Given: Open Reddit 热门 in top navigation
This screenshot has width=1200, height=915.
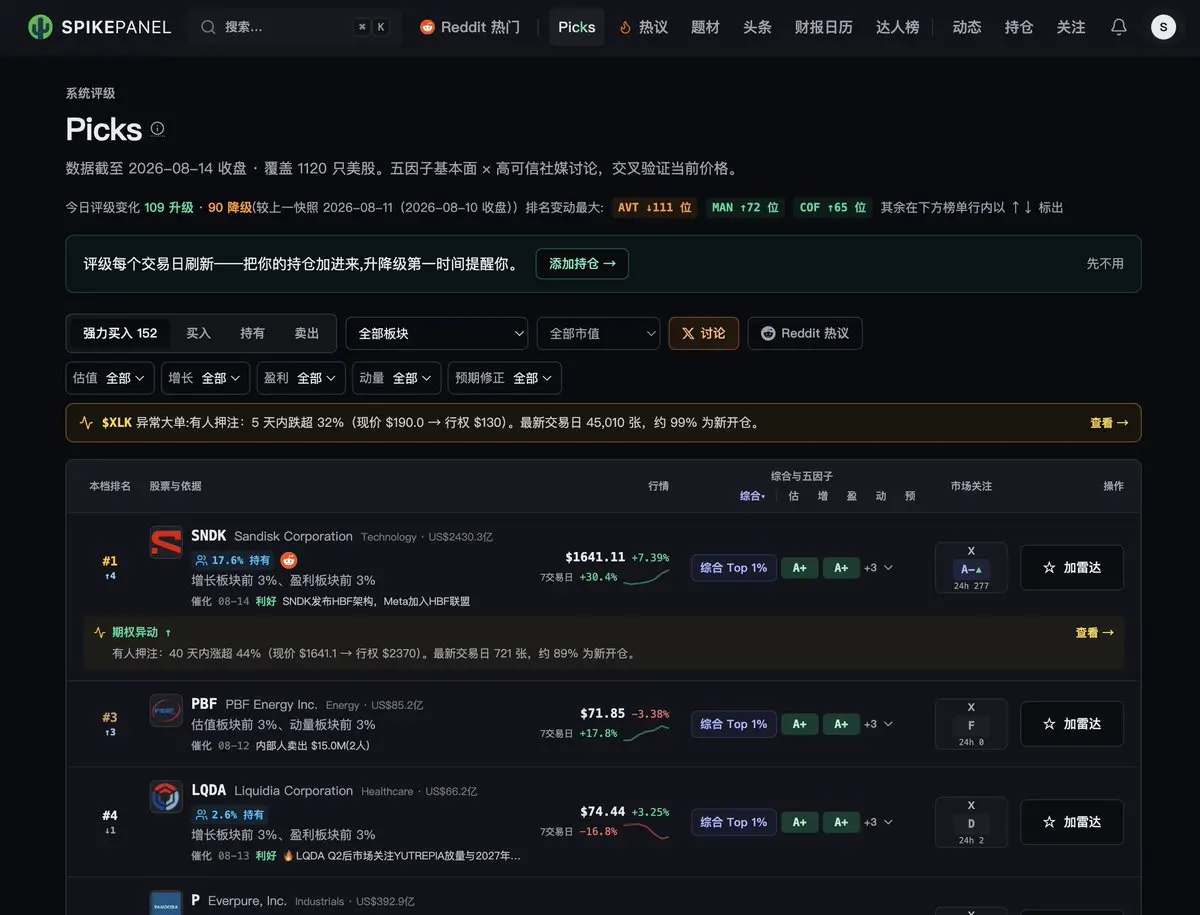Looking at the screenshot, I should pos(470,27).
